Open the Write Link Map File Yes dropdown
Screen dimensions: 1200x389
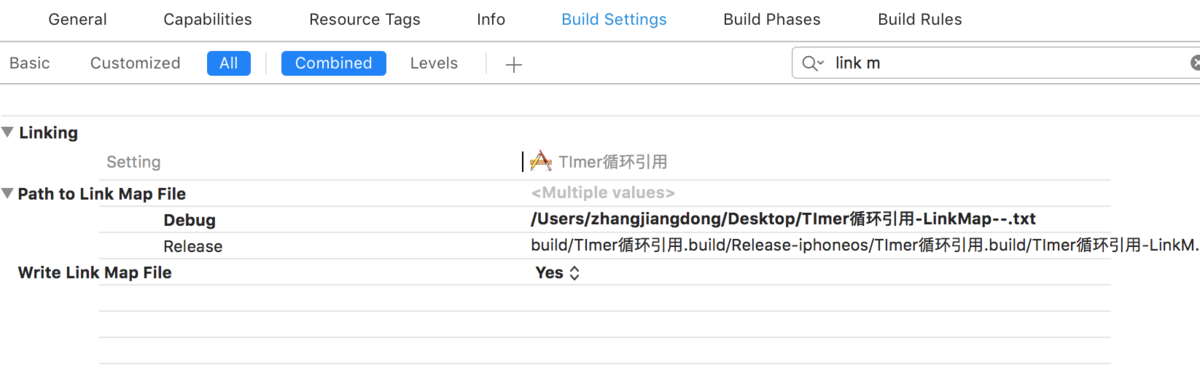[558, 272]
